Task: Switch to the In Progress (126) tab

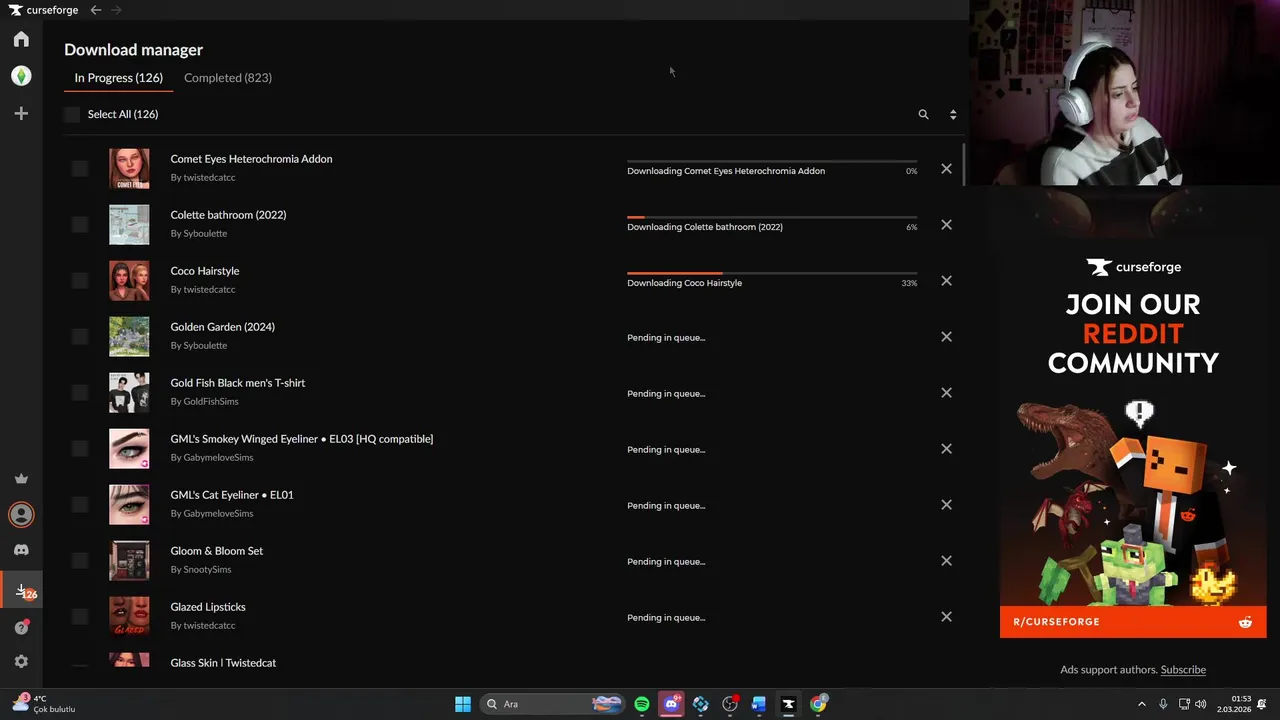Action: 118,78
